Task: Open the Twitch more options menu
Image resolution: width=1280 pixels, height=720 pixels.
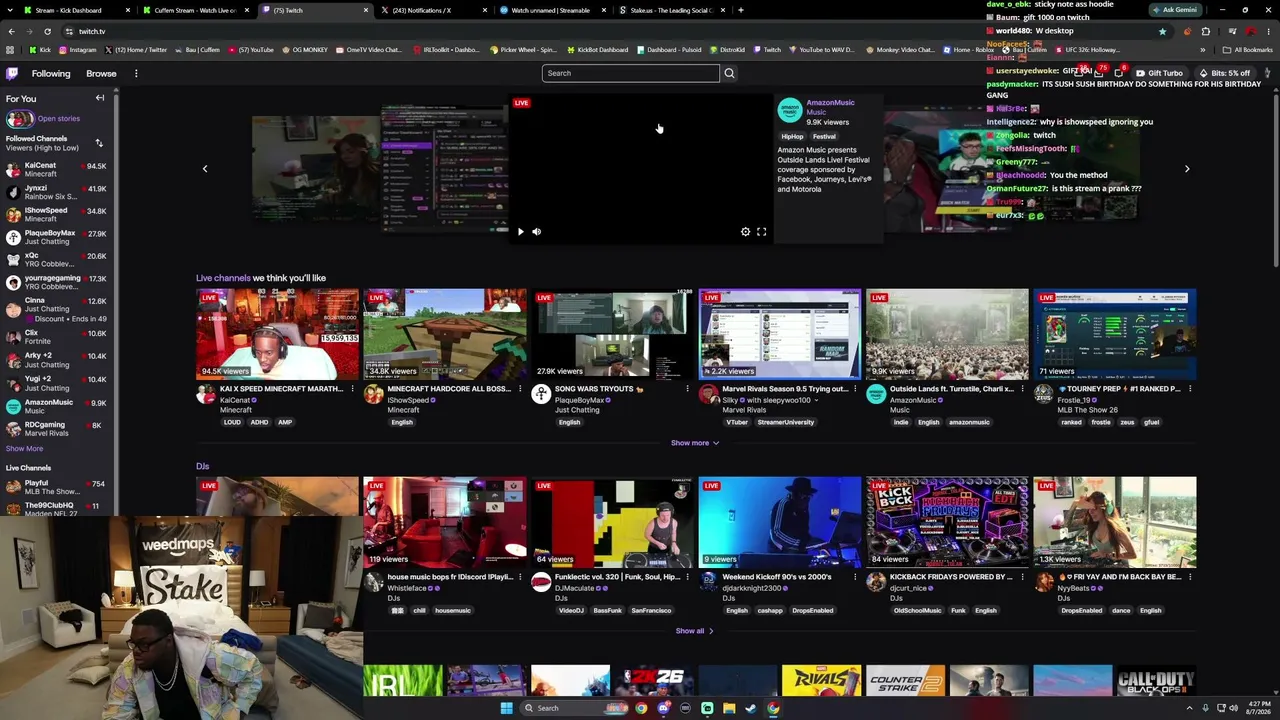Action: click(136, 73)
